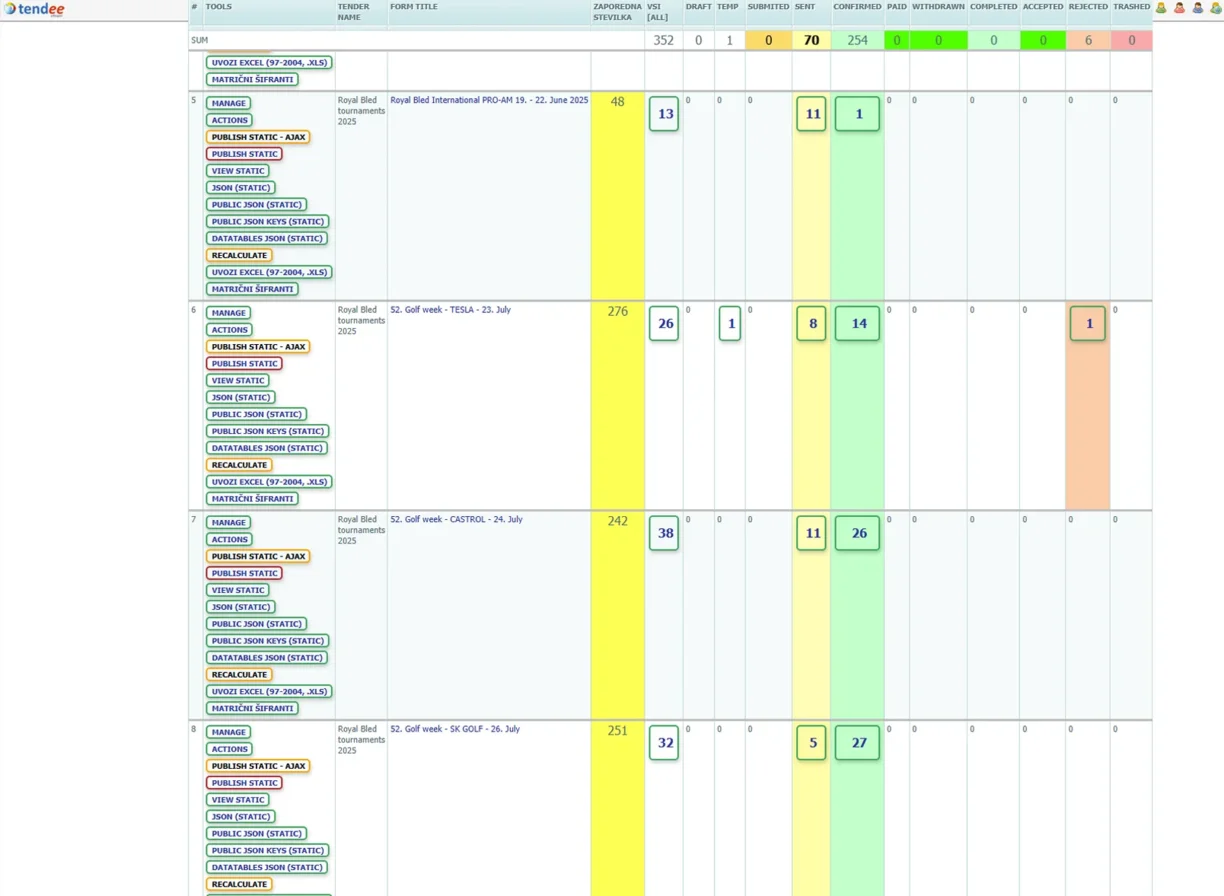Click Matrični šifranti in the CASTROL row
This screenshot has width=1224, height=896.
[x=252, y=708]
